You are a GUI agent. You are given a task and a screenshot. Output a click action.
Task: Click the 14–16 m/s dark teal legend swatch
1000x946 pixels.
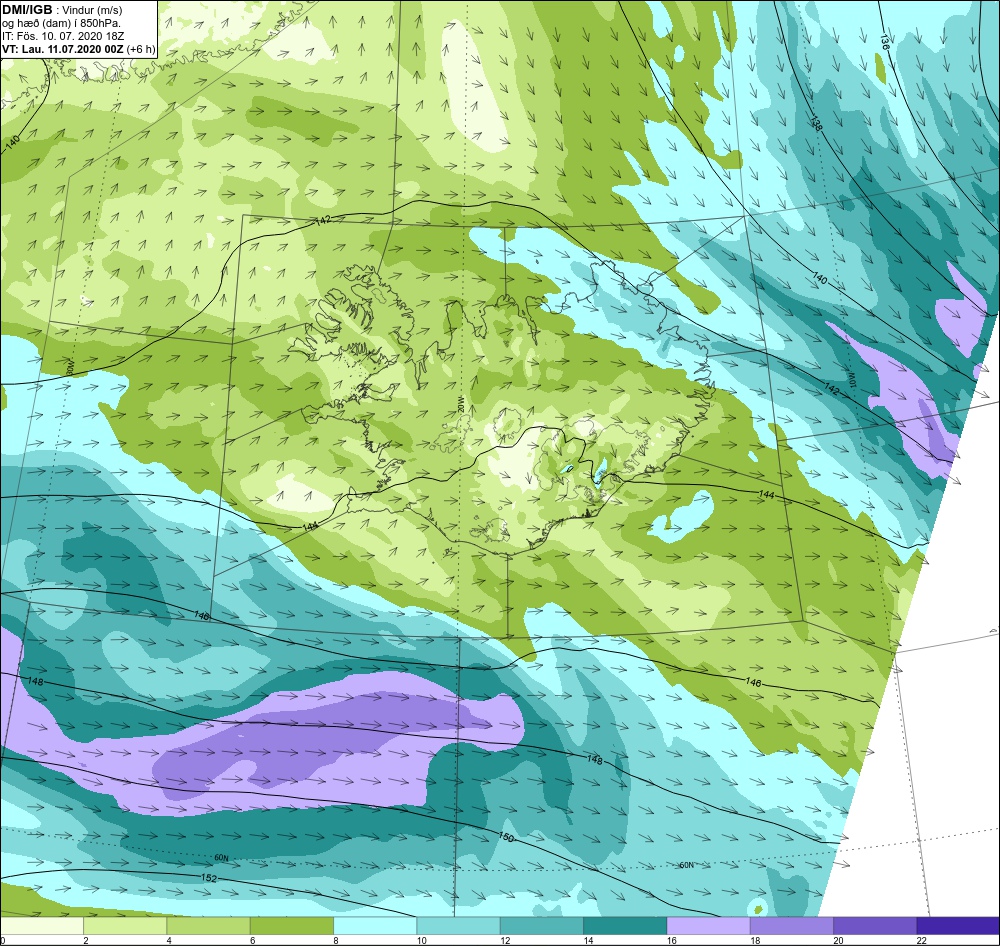[x=624, y=925]
